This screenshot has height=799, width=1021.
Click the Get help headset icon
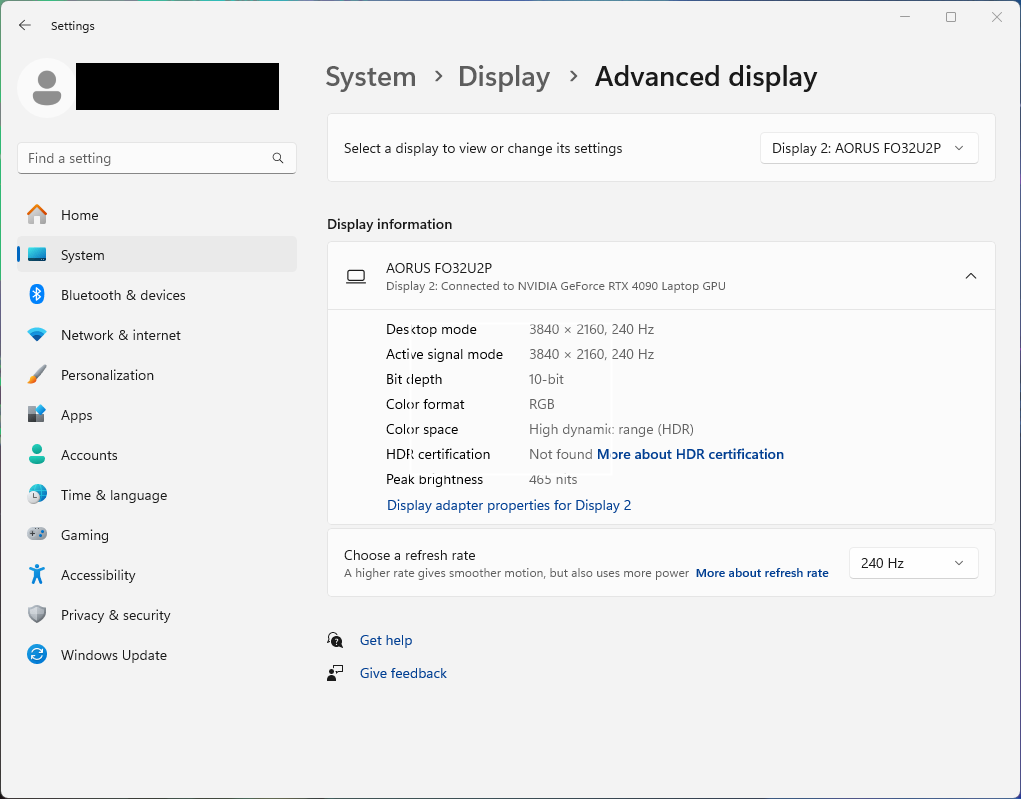335,640
